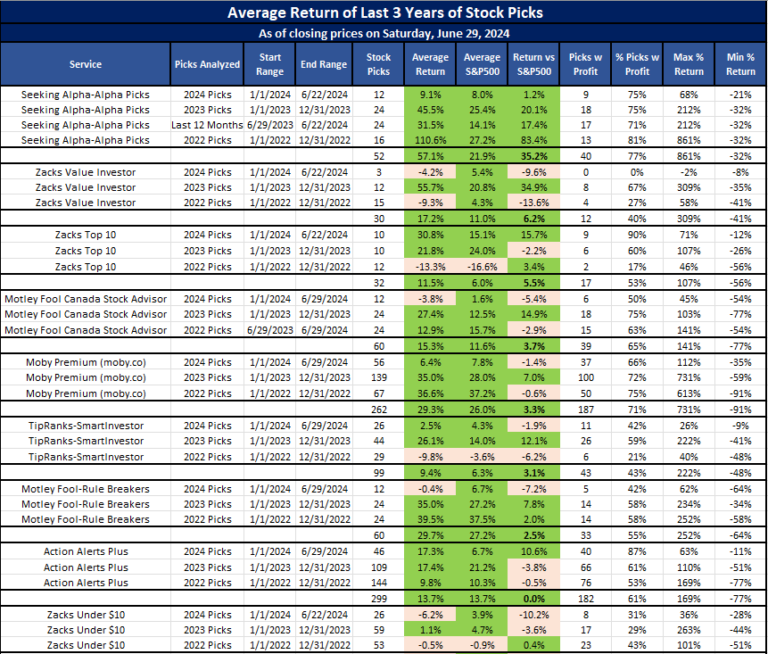
Task: Select the 110.6% average return cell
Action: pos(431,141)
